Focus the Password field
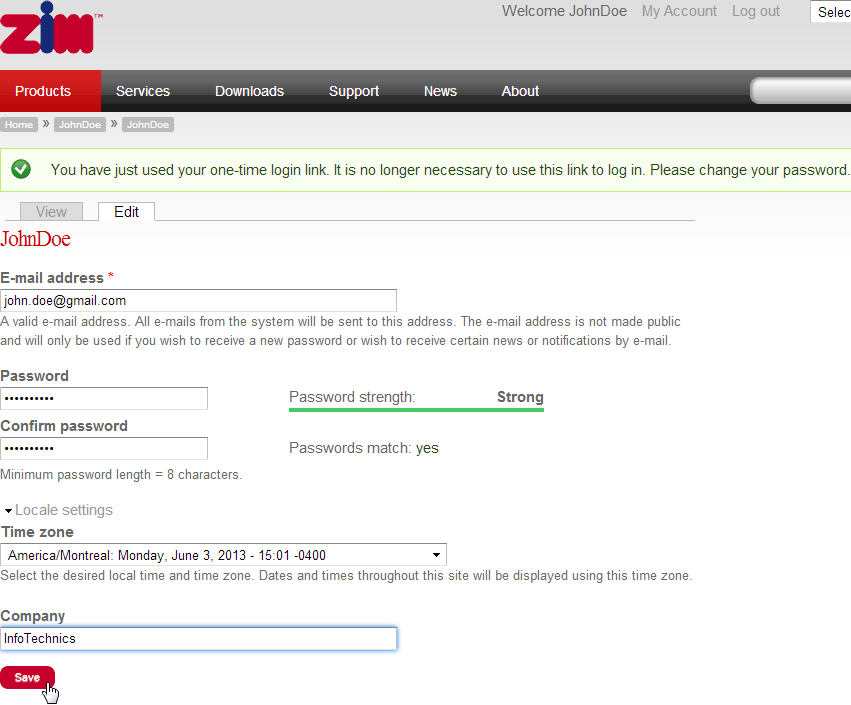The image size is (851, 705). 104,398
